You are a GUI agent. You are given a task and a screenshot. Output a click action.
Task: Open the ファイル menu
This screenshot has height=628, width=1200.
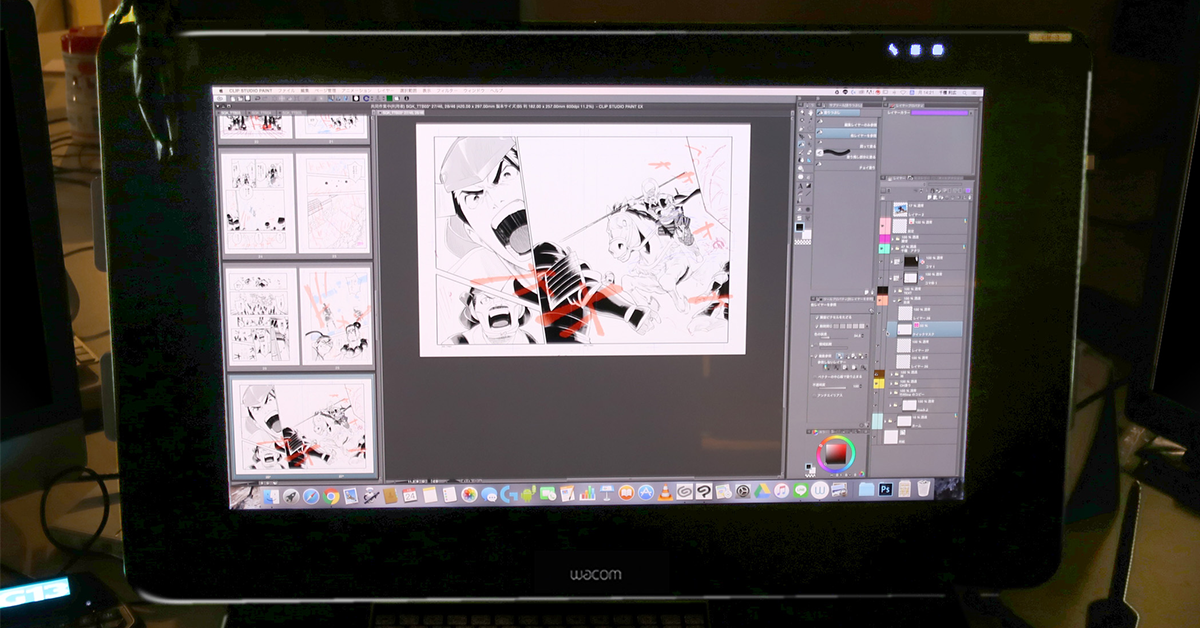286,91
